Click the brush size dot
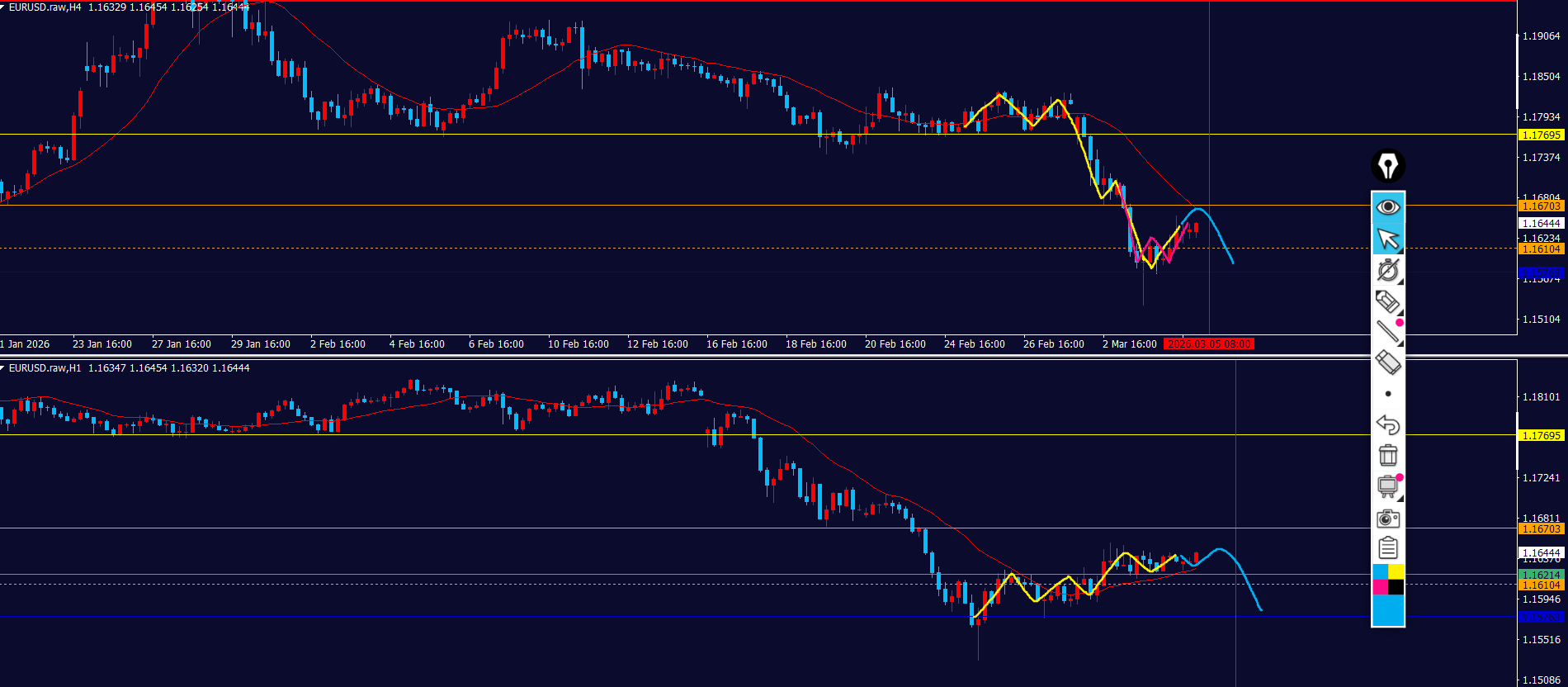Image resolution: width=1568 pixels, height=687 pixels. (x=1387, y=394)
